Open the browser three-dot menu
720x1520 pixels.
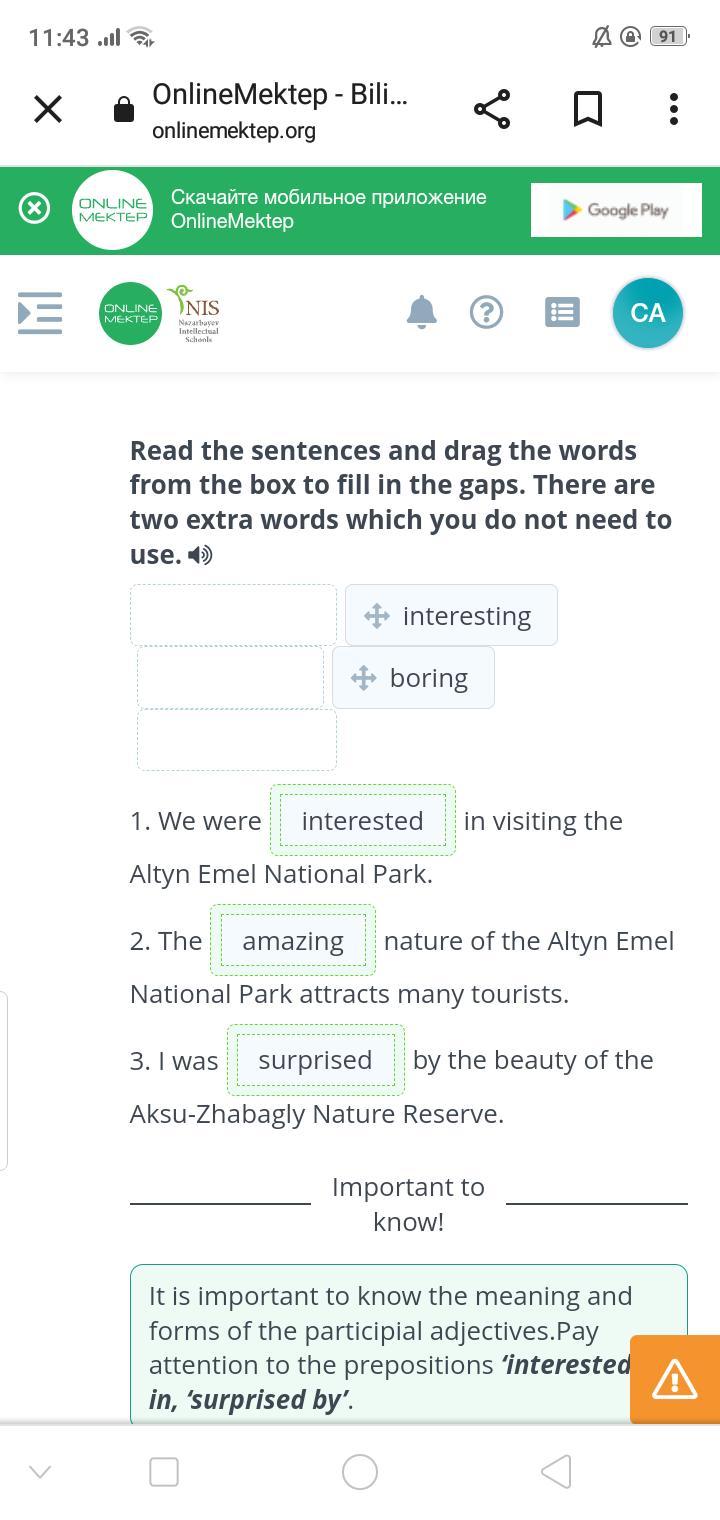674,109
